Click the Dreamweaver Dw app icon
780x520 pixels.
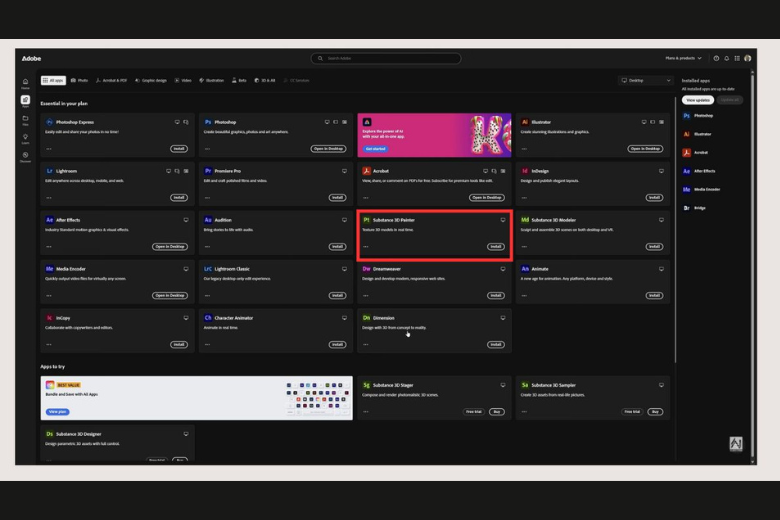pyautogui.click(x=367, y=269)
